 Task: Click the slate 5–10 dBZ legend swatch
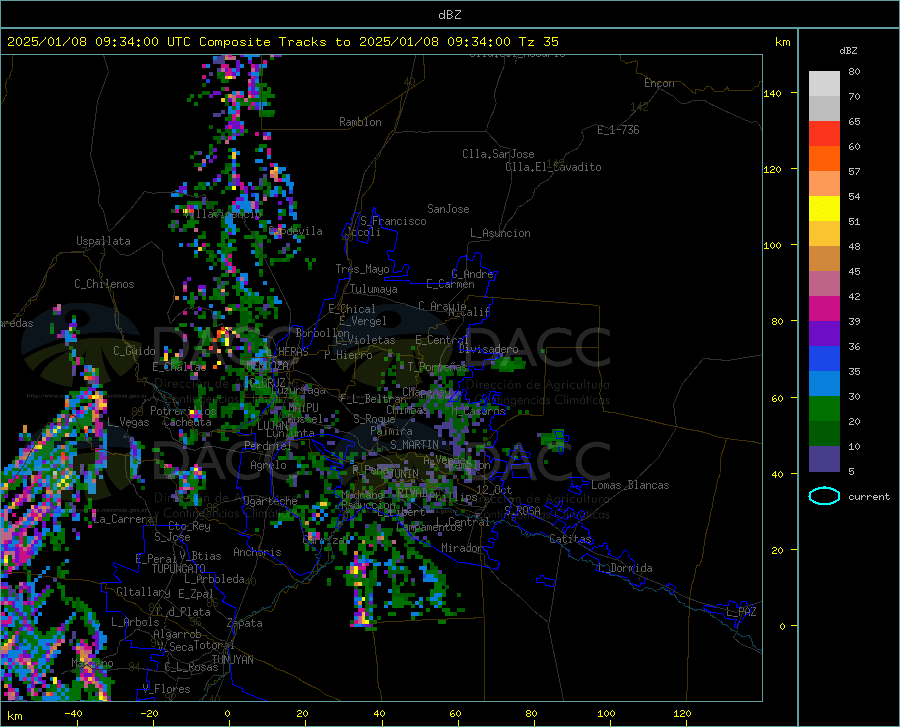coord(824,459)
